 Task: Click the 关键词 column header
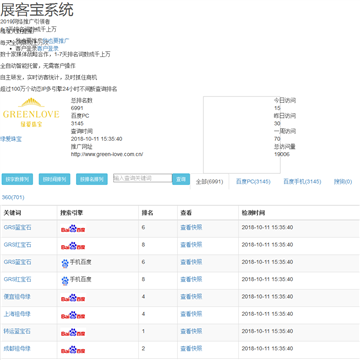pyautogui.click(x=12, y=213)
